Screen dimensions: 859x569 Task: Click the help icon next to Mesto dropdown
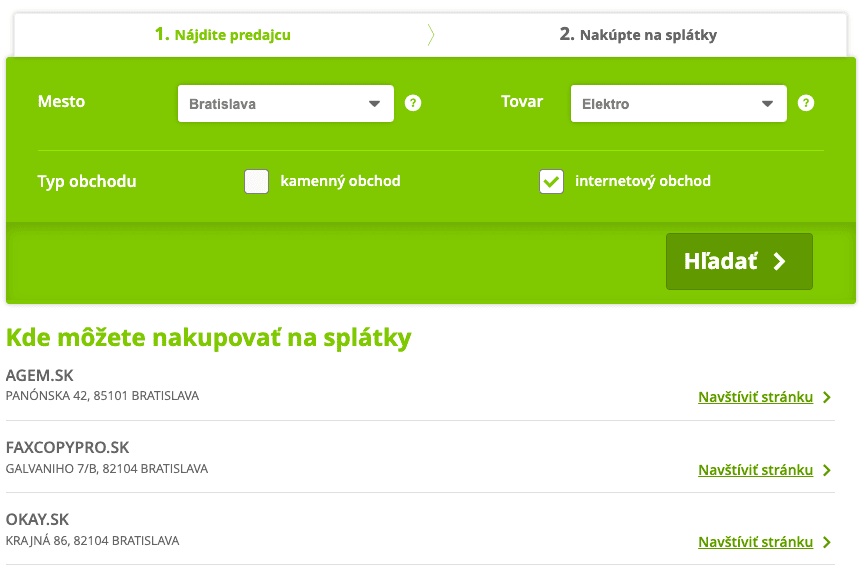pos(413,103)
